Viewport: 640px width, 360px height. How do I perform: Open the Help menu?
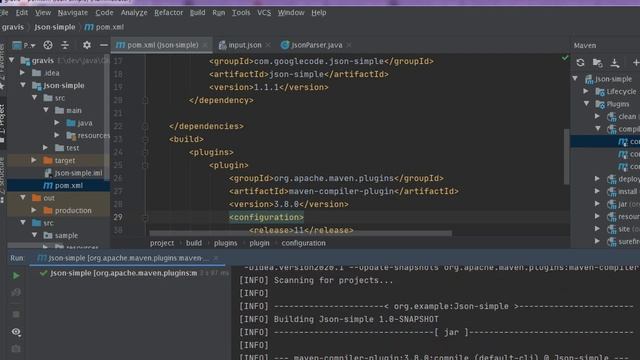[319, 13]
